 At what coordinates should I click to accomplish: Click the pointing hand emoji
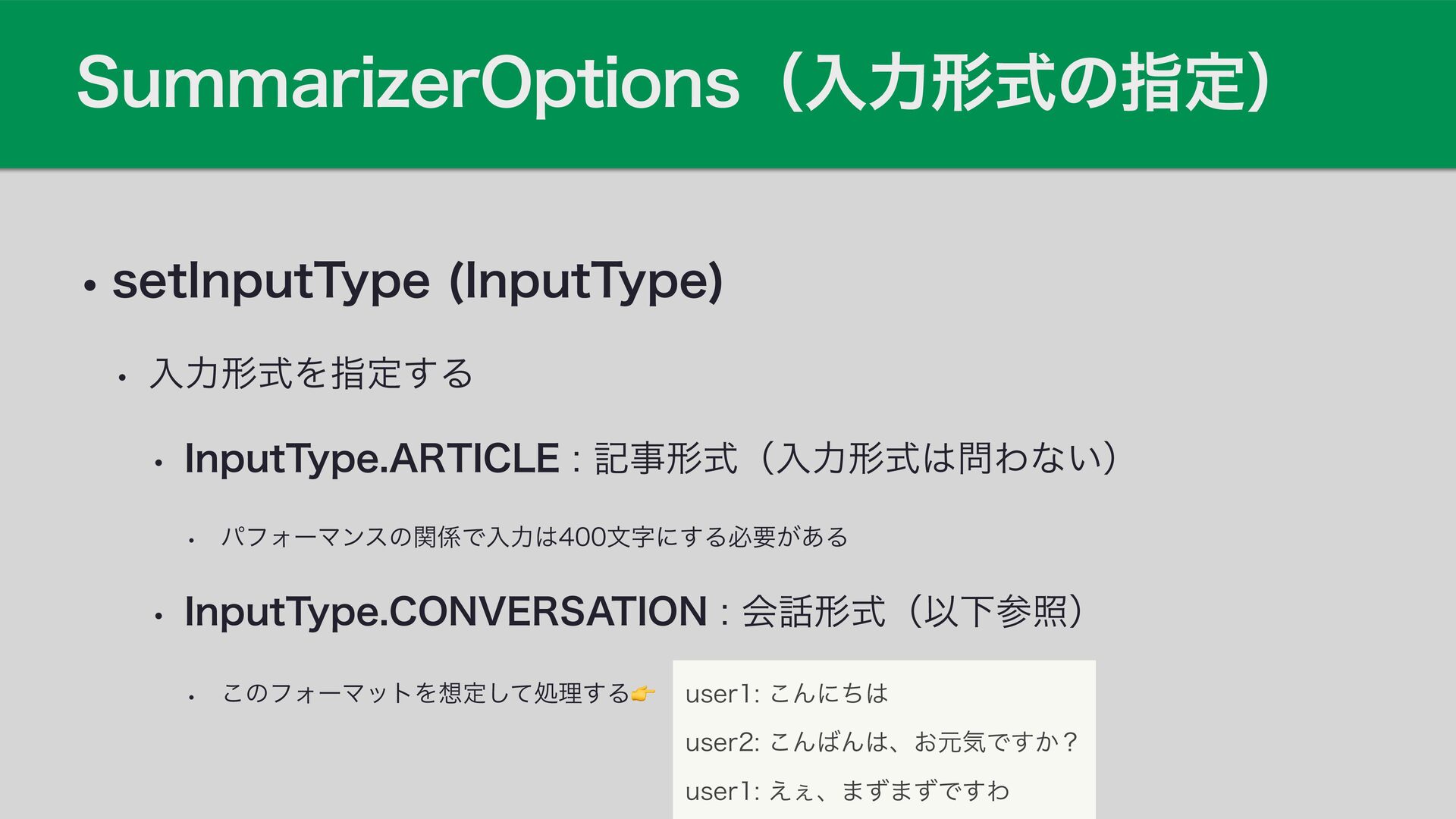point(642,693)
